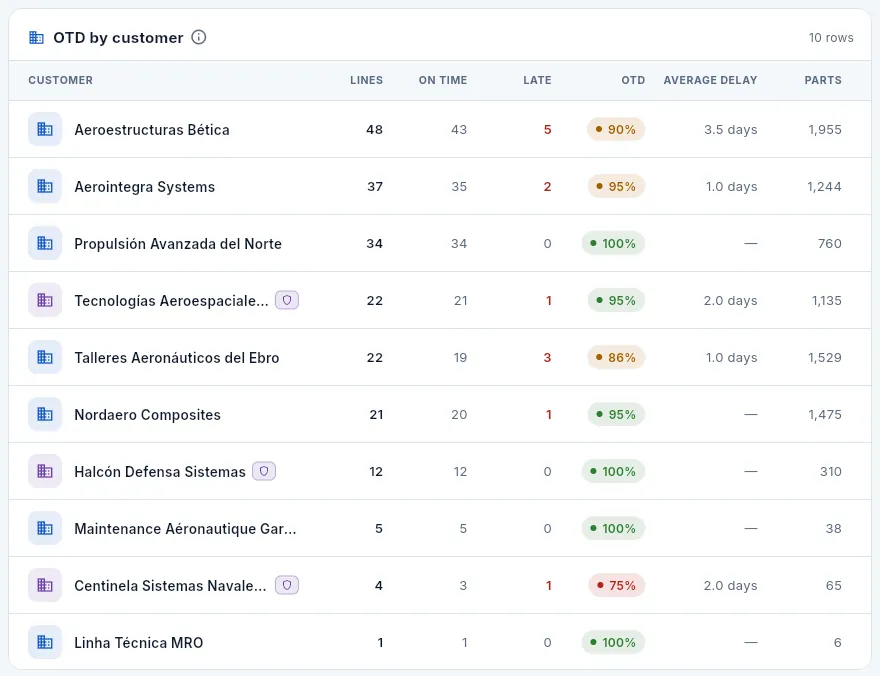The width and height of the screenshot is (880, 676).
Task: Click the 100% OTD badge for Linha Técnica MRO
Action: [x=613, y=642]
